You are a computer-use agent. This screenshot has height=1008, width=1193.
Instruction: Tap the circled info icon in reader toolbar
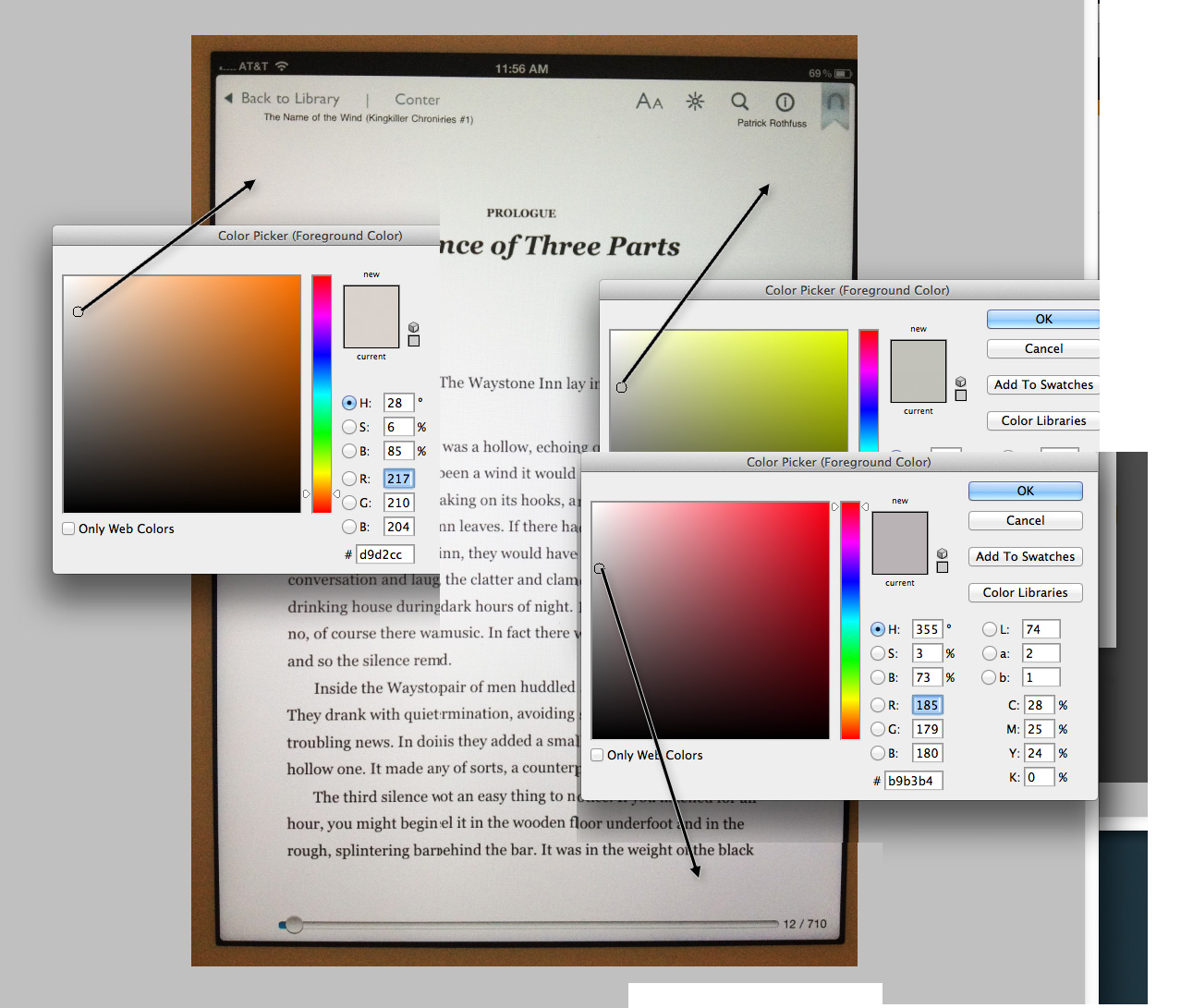(785, 102)
